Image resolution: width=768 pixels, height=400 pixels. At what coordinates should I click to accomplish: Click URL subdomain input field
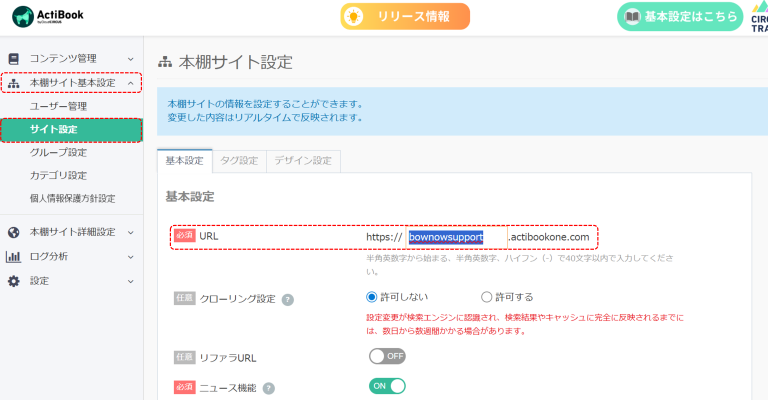click(456, 237)
